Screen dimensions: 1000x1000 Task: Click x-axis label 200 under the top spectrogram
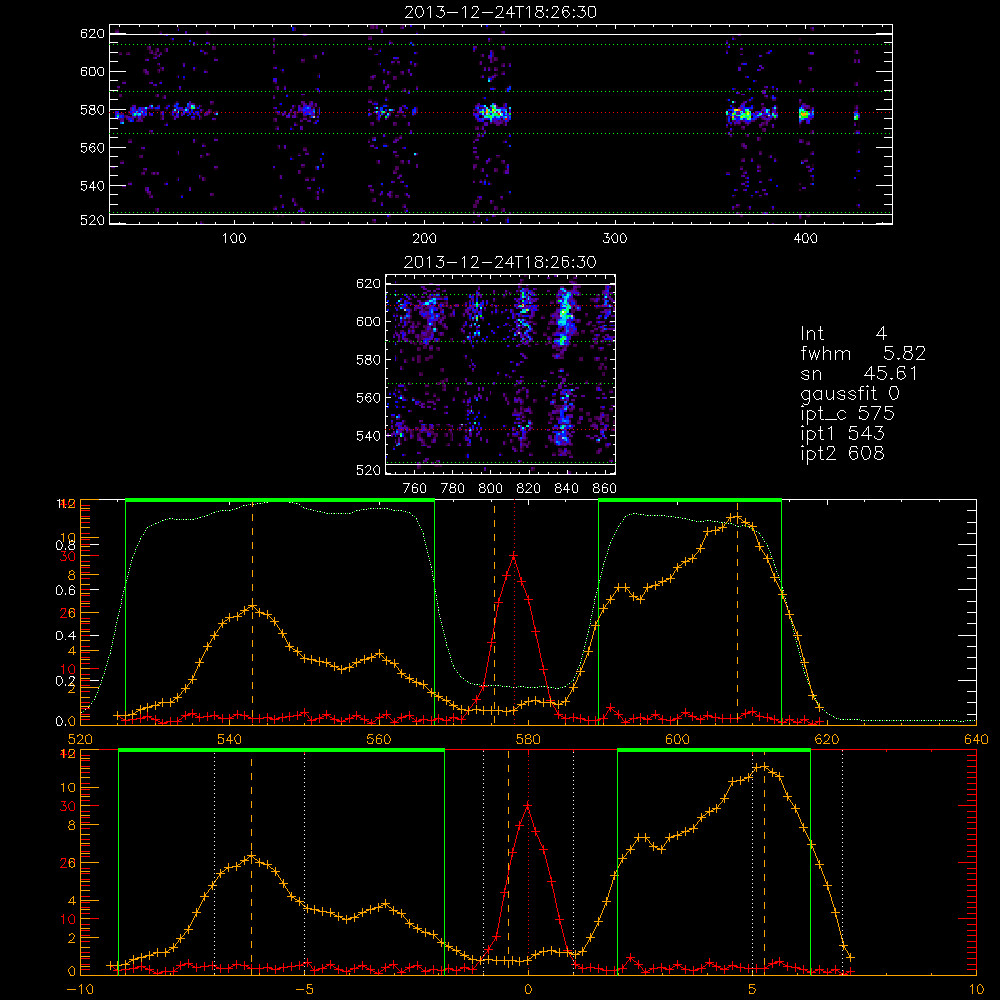pyautogui.click(x=424, y=239)
